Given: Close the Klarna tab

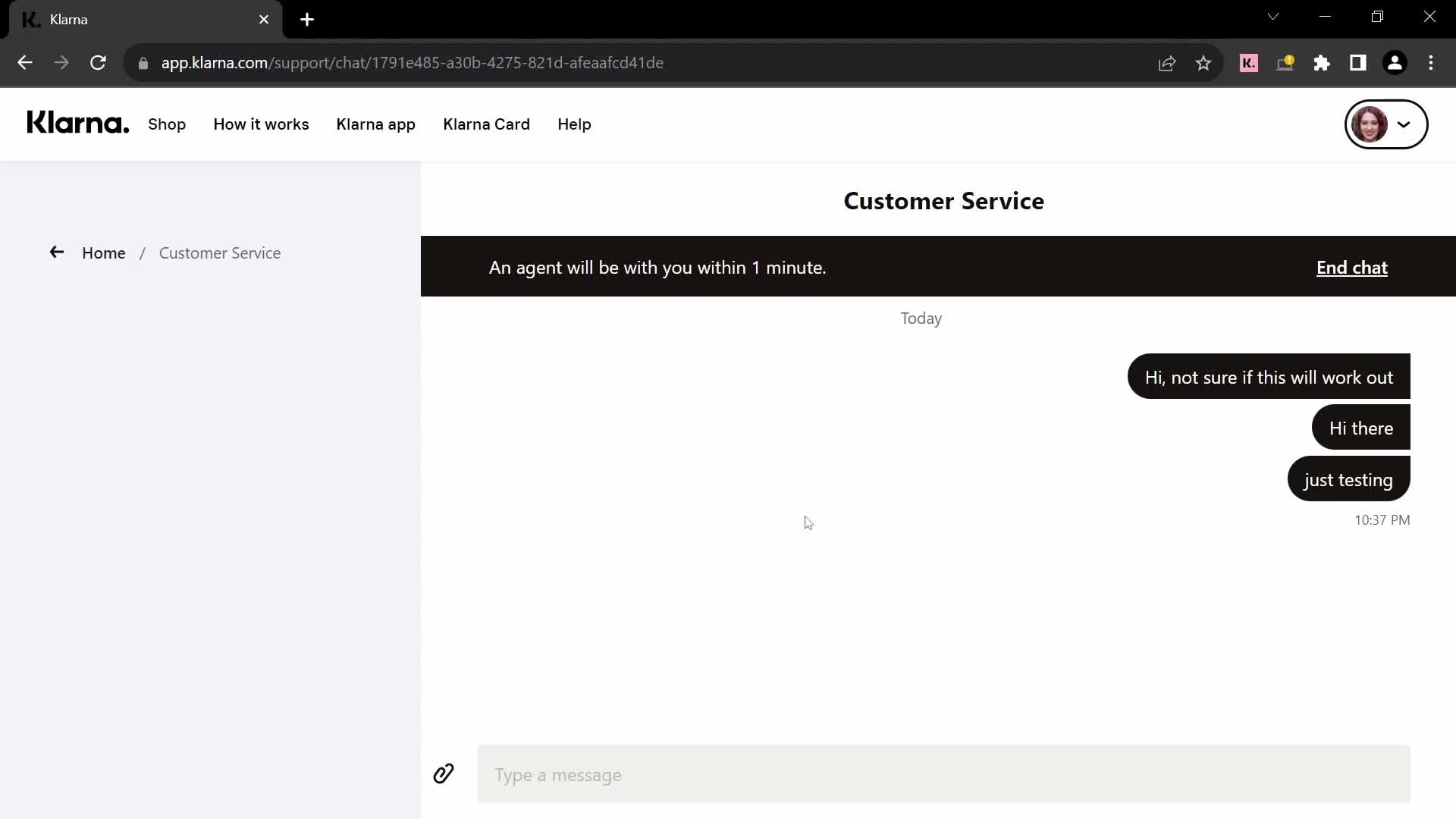Looking at the screenshot, I should tap(264, 20).
